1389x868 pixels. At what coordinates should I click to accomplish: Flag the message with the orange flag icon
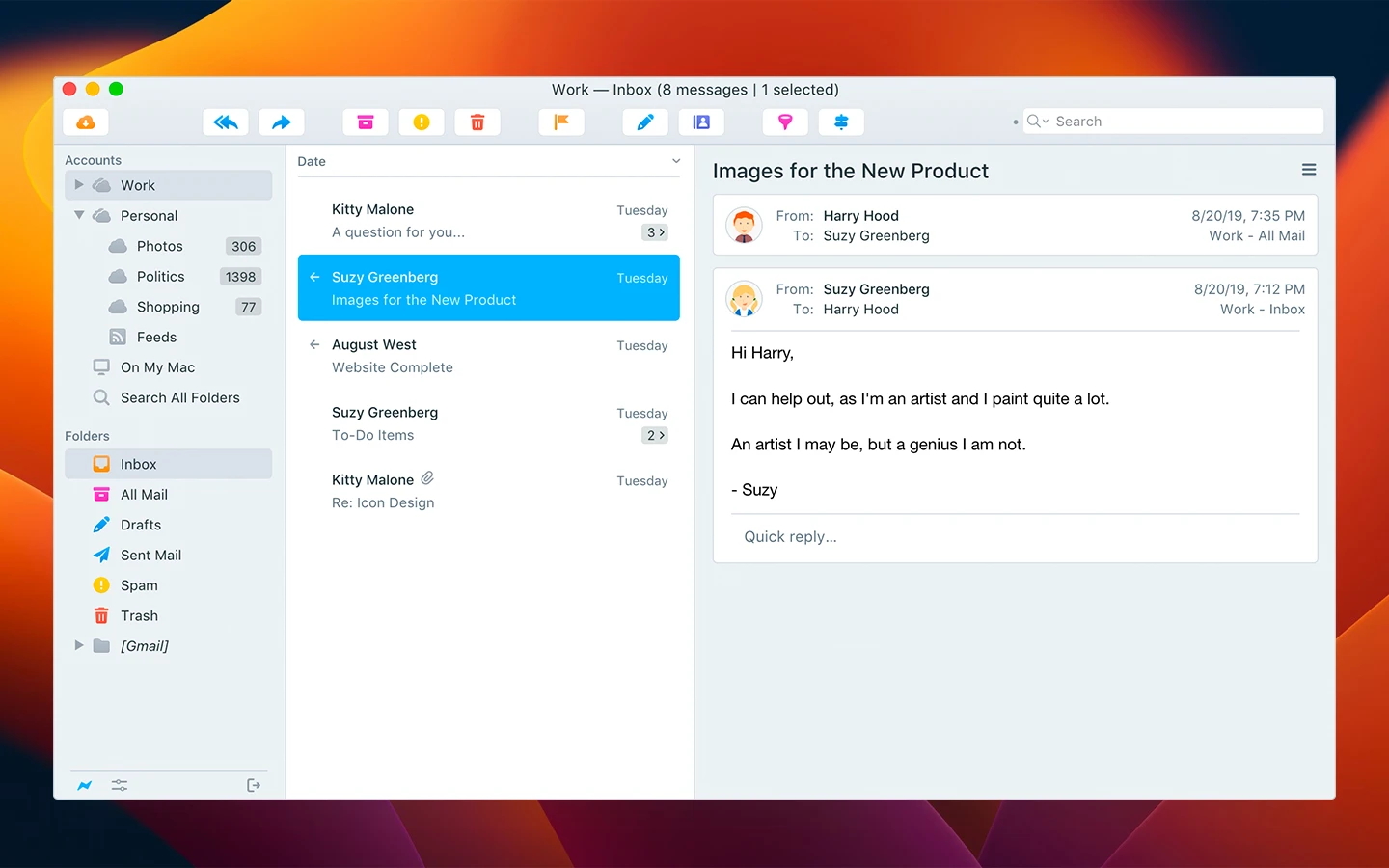click(561, 122)
